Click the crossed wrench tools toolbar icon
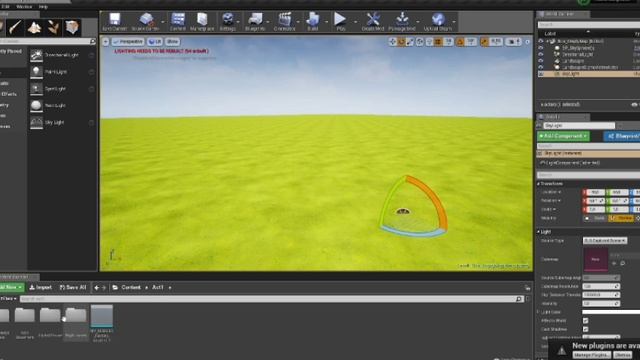Screen dimensions: 640x360 [373, 22]
